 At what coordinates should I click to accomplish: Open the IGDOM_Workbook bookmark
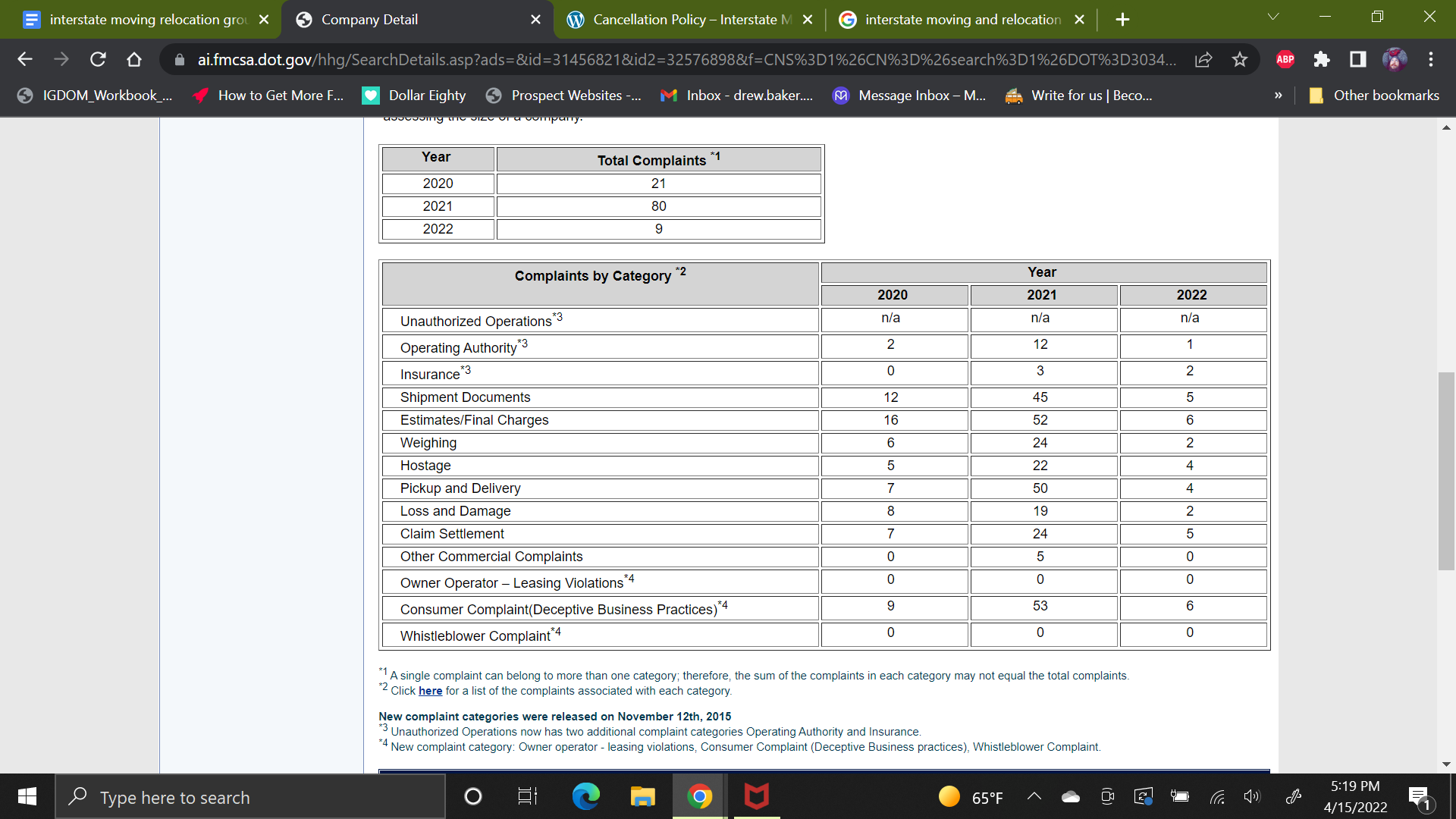coord(96,96)
